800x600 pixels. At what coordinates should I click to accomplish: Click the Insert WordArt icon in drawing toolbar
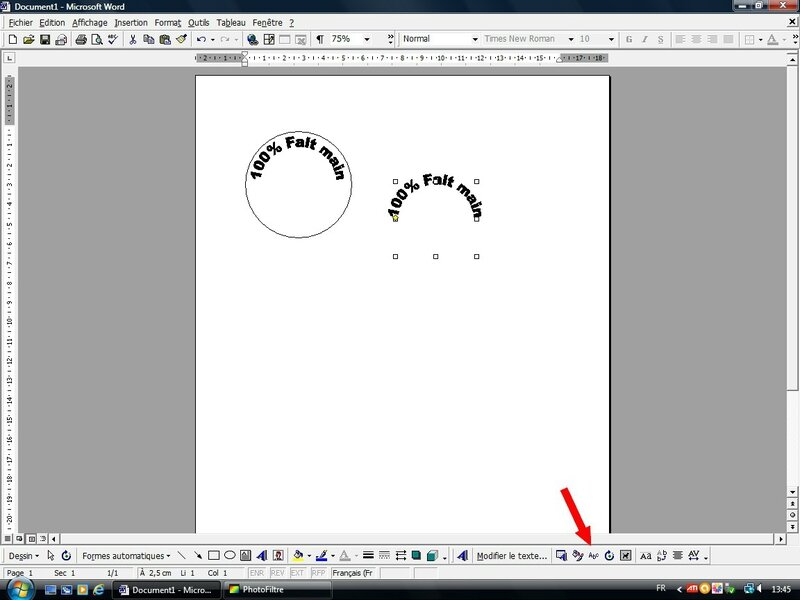pos(261,556)
